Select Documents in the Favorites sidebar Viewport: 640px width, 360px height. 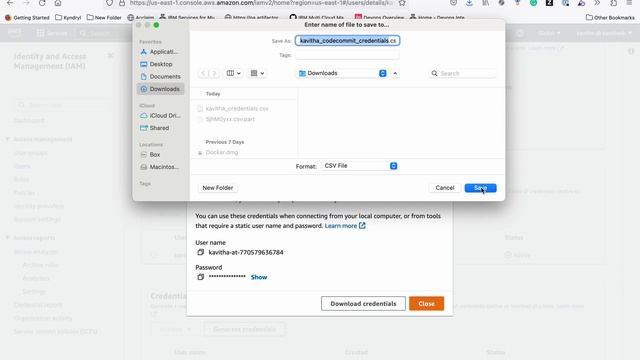160,76
